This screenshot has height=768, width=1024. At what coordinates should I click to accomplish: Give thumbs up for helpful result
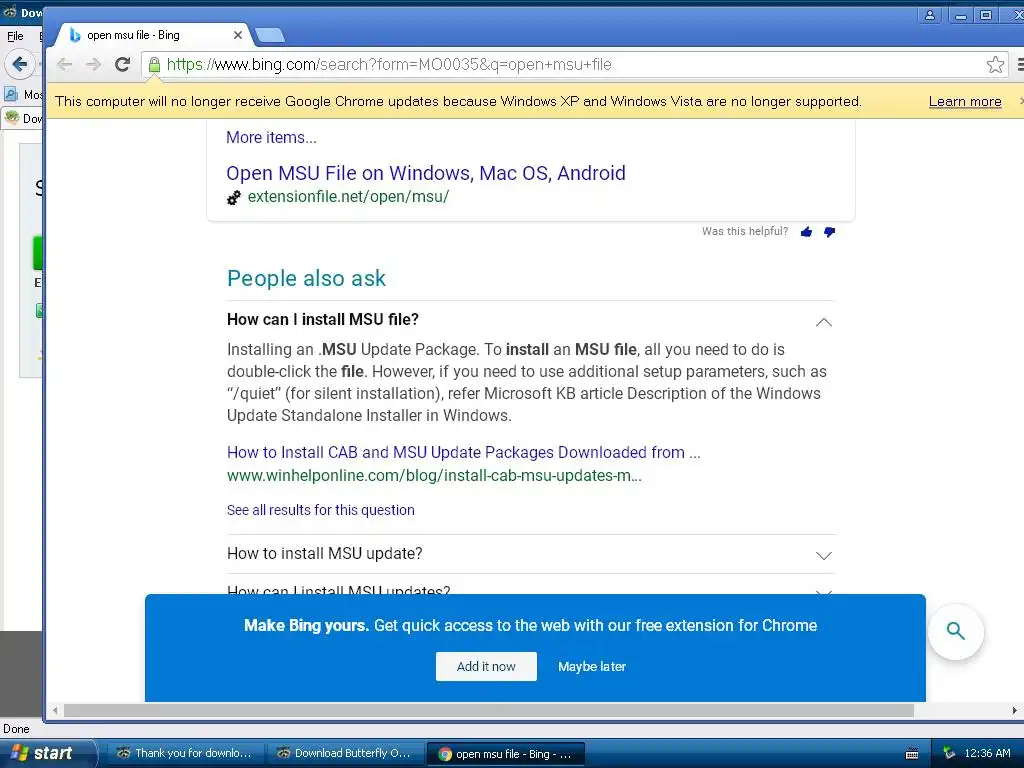click(x=807, y=232)
